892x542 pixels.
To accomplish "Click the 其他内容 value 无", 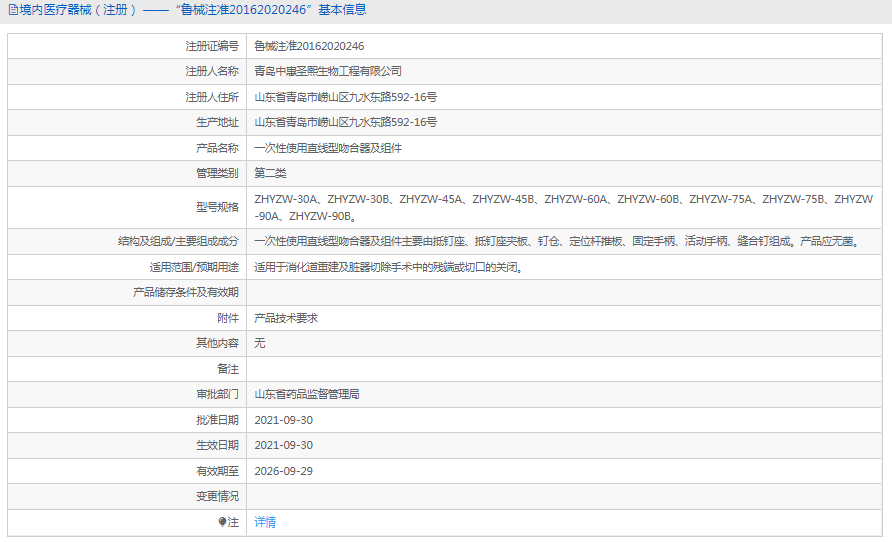I will tap(259, 343).
